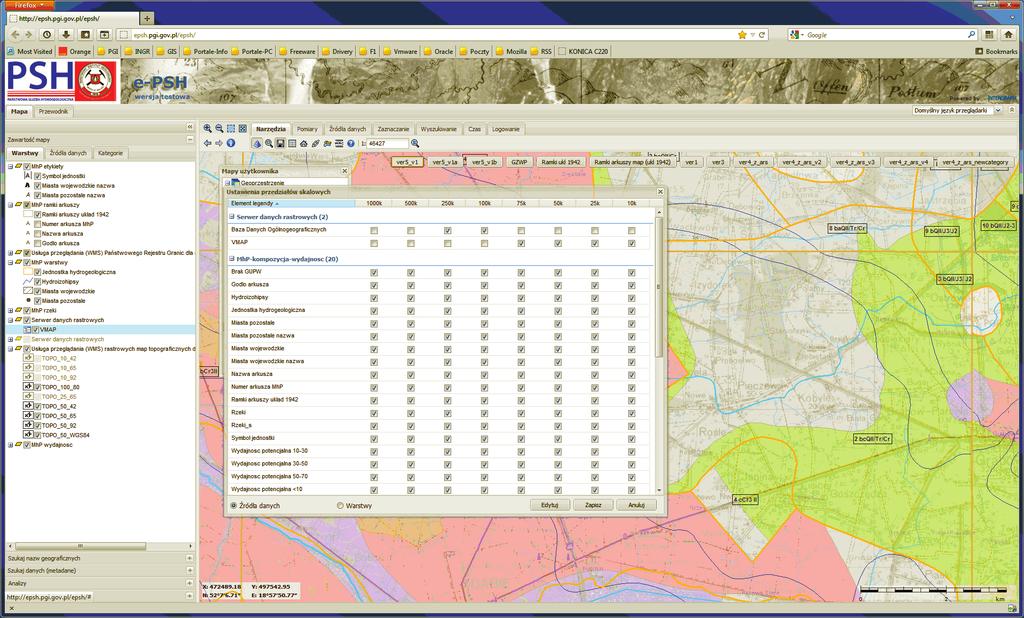Click the table grid toolbar icon
This screenshot has height=618, width=1024.
click(x=292, y=143)
